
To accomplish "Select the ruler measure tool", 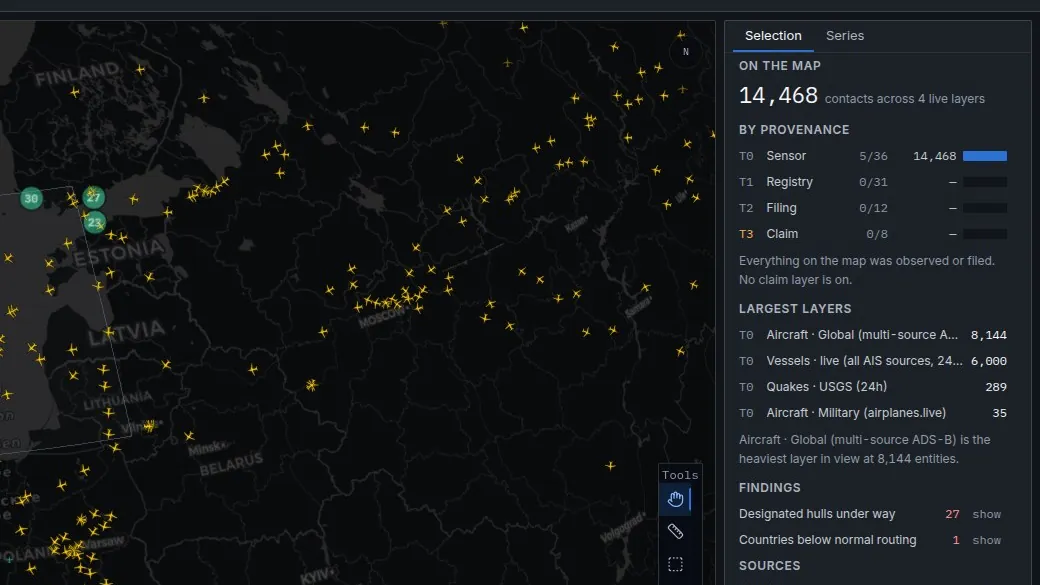I will pyautogui.click(x=675, y=531).
